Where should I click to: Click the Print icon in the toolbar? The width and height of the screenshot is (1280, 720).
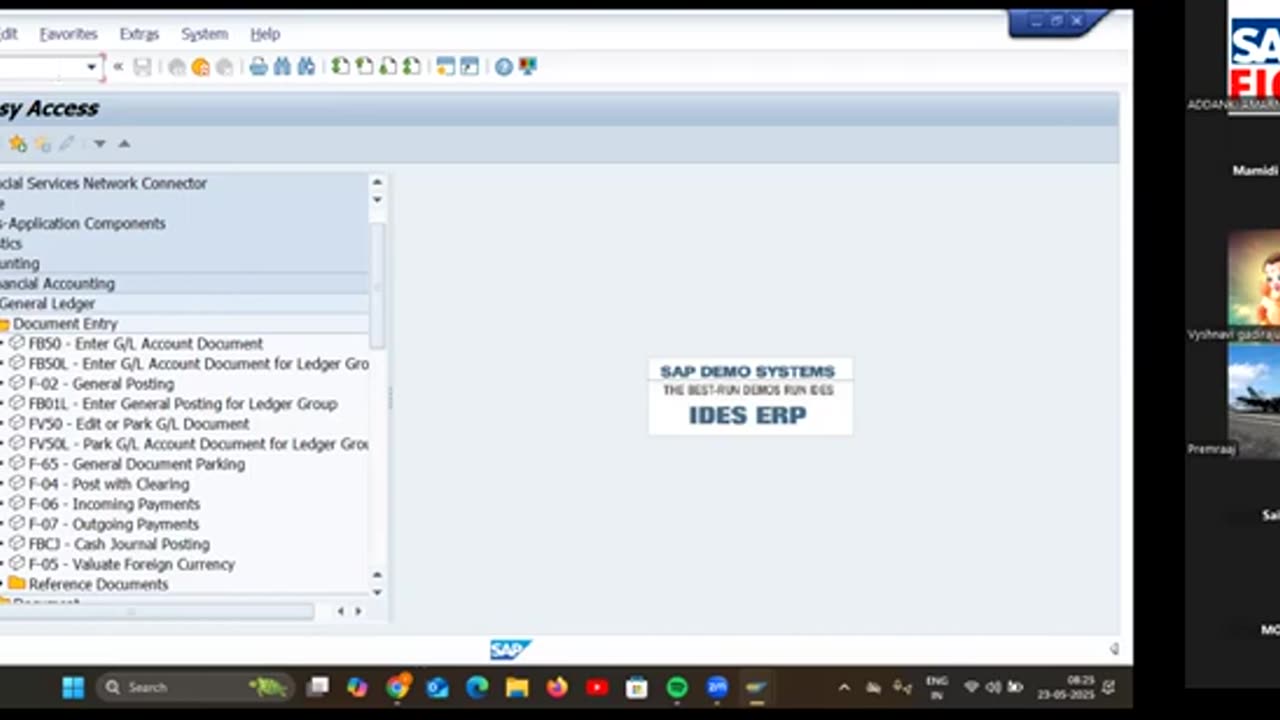pyautogui.click(x=259, y=67)
